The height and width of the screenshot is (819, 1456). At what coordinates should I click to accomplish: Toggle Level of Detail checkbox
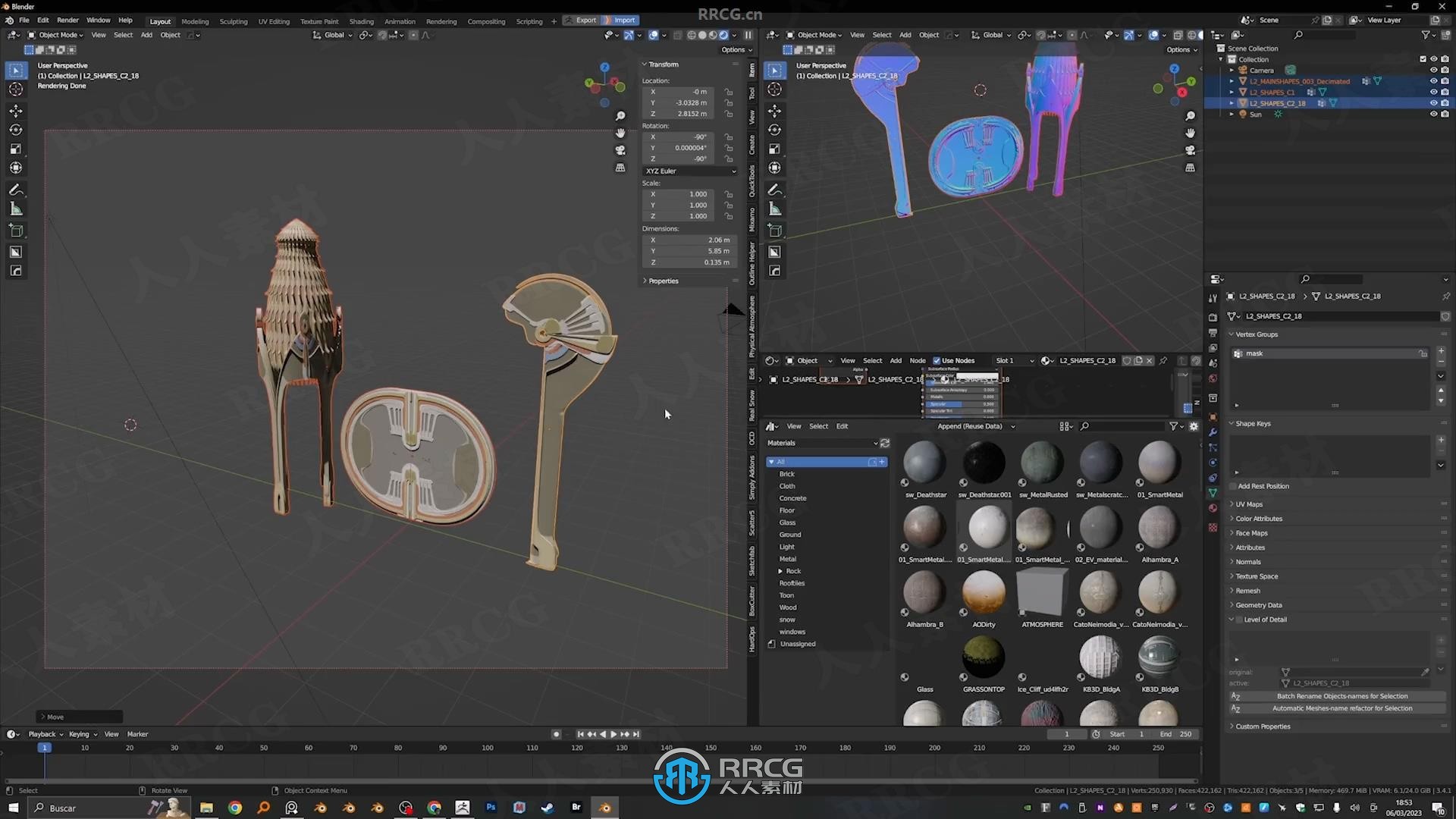[1239, 620]
